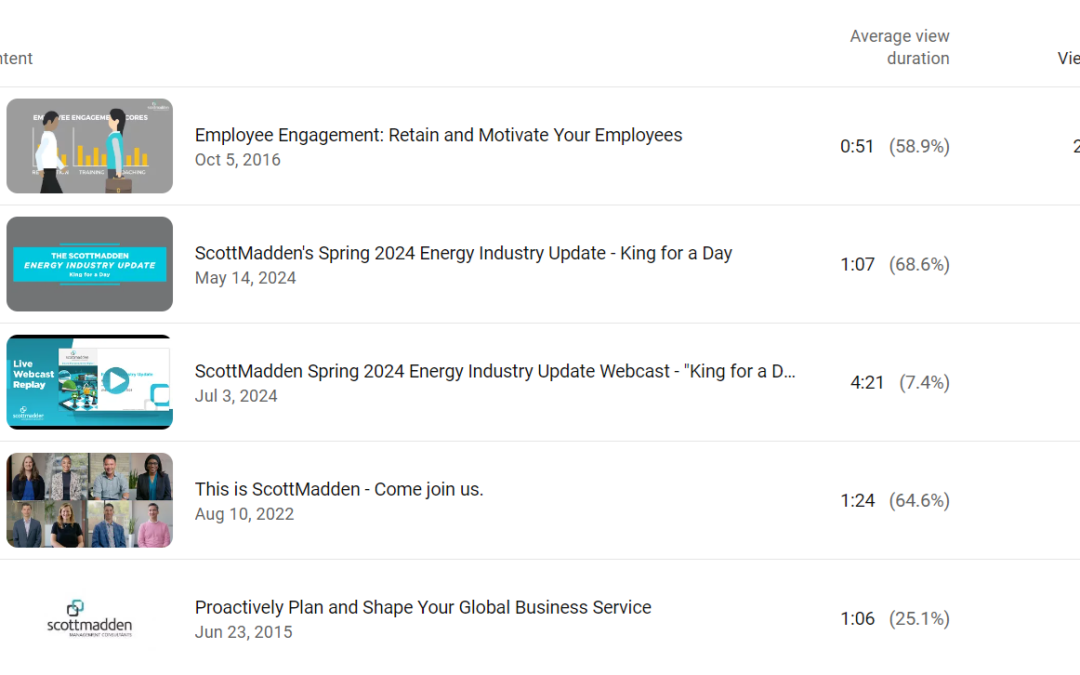1080x675 pixels.
Task: Select the teal Energy Industry Update thumbnail
Action: tap(89, 264)
